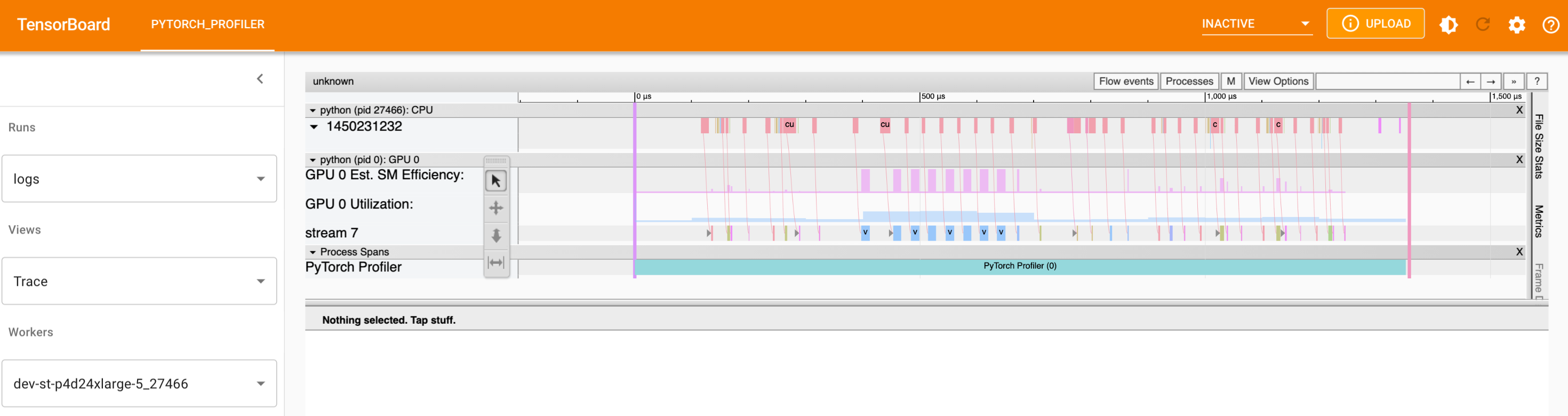Switch to the PYTORCH_PROFILER tab
The width and height of the screenshot is (1568, 416).
(207, 25)
